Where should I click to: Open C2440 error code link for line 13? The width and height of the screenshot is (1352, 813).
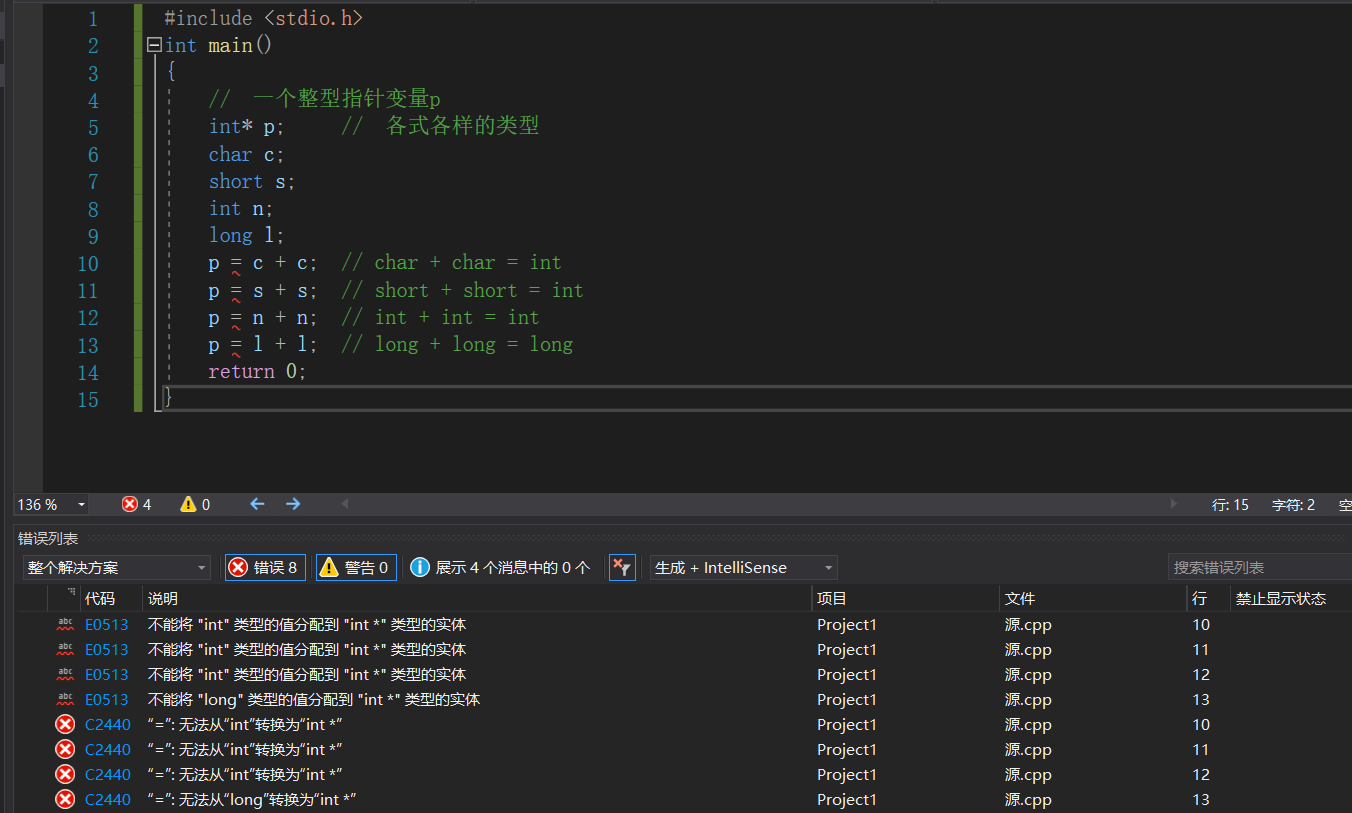pyautogui.click(x=108, y=799)
